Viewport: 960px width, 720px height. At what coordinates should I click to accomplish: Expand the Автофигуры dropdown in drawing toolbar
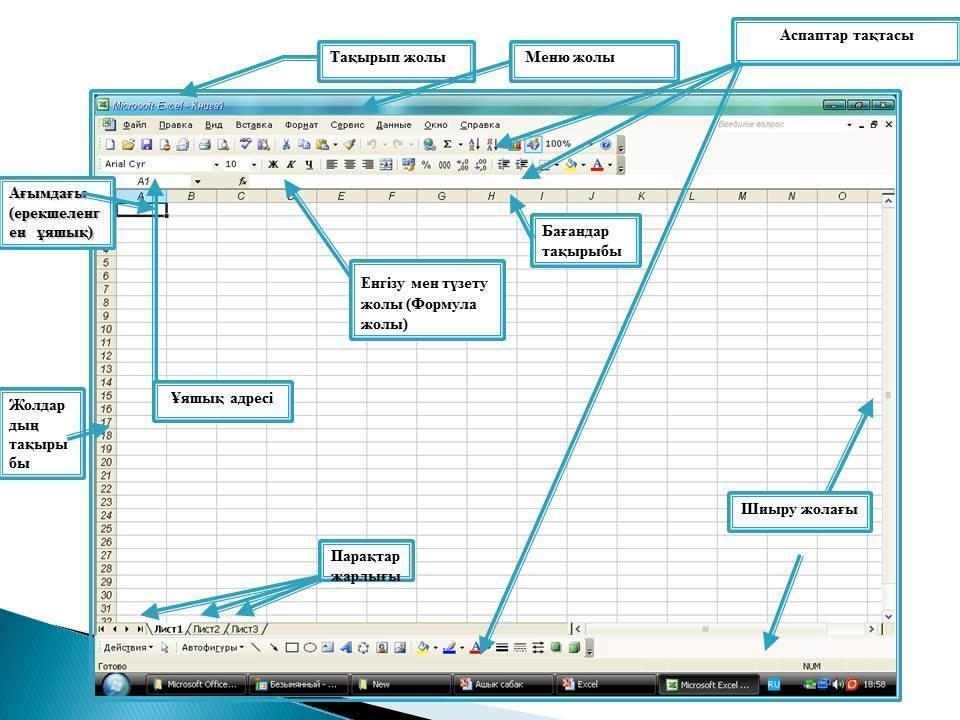click(212, 648)
